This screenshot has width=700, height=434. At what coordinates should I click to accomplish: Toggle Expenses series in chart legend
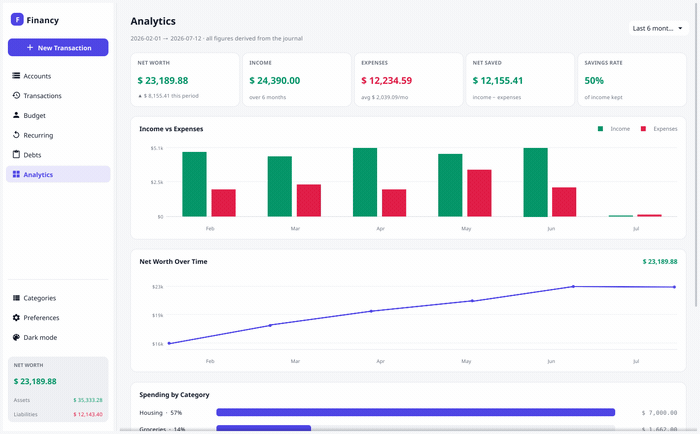659,129
